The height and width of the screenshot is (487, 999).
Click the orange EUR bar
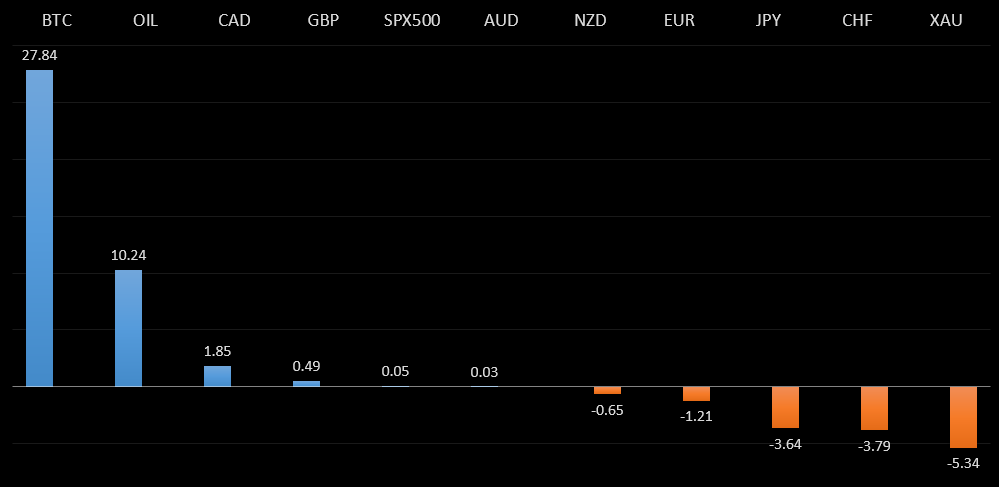click(x=696, y=393)
